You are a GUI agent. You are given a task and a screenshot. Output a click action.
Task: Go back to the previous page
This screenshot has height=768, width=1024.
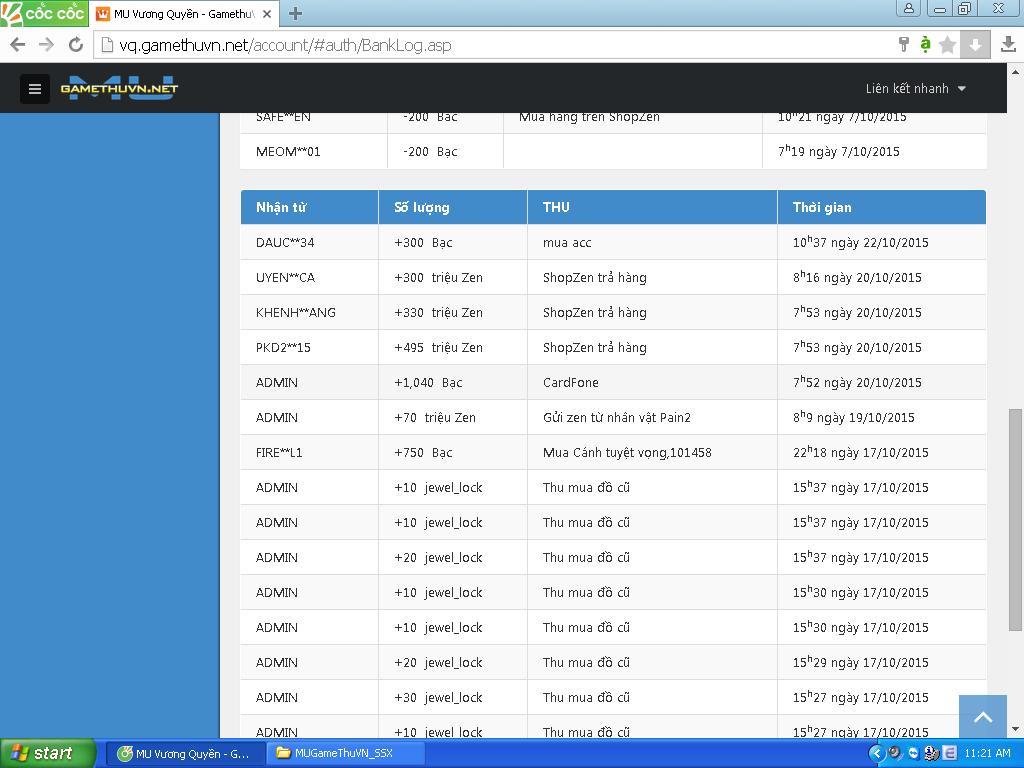pos(18,45)
